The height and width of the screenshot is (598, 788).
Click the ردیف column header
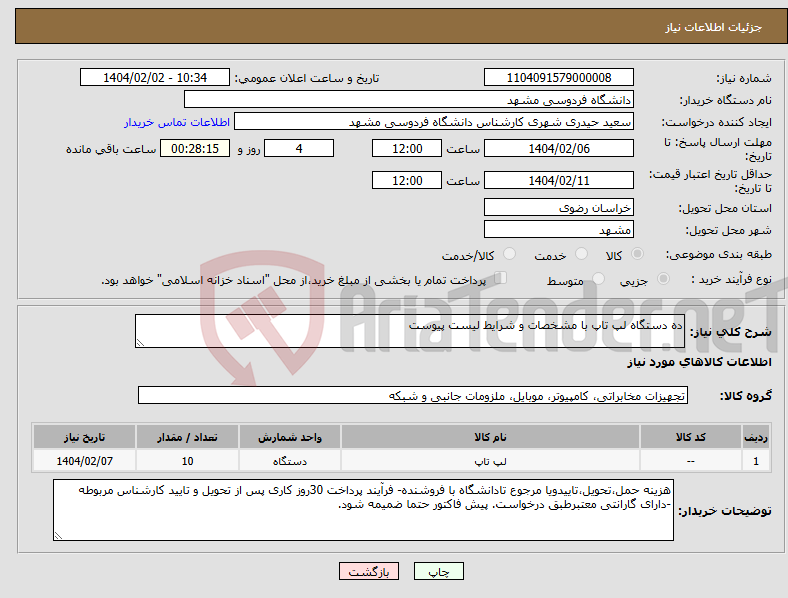[x=756, y=437]
